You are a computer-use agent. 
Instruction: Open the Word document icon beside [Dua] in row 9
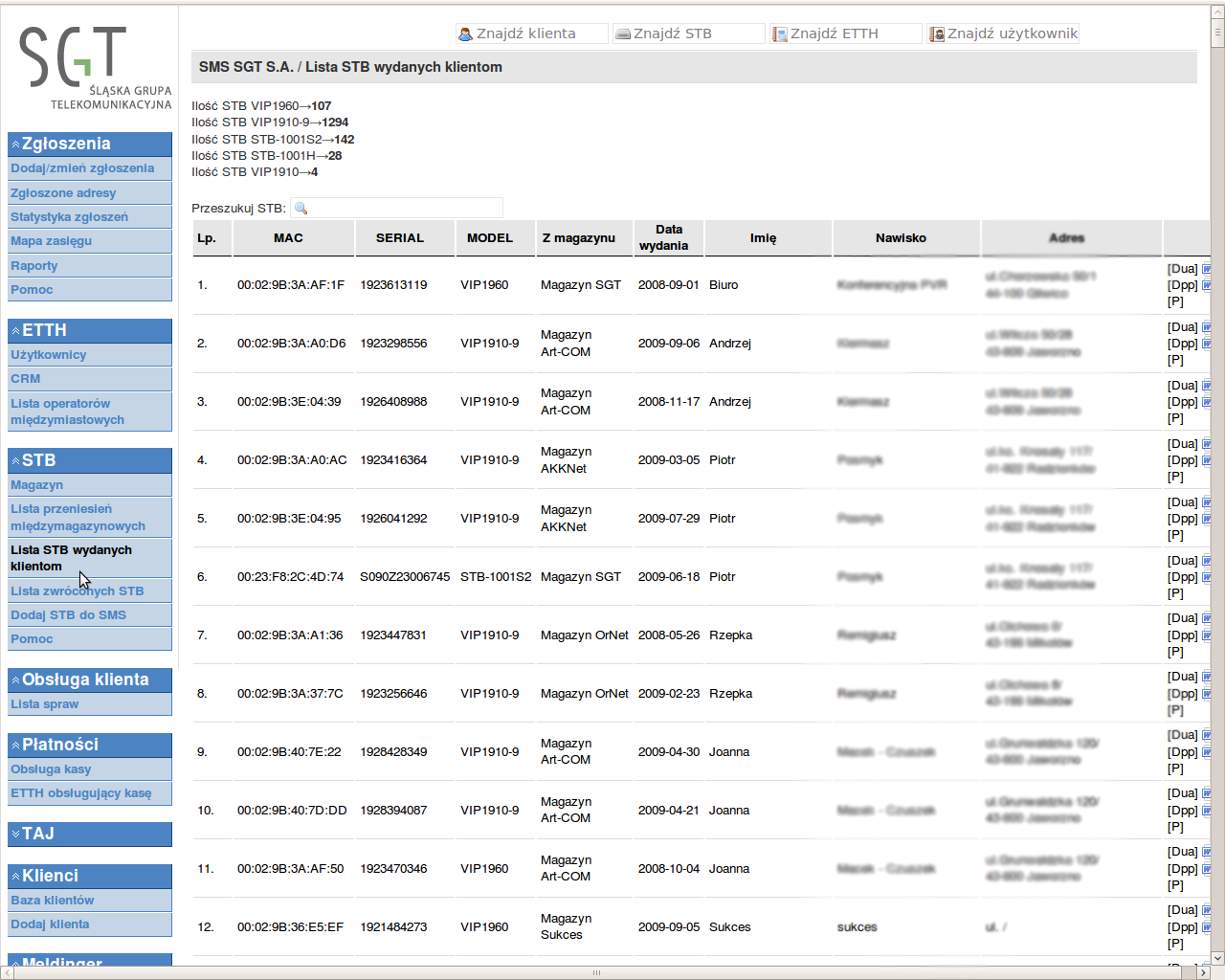1206,736
